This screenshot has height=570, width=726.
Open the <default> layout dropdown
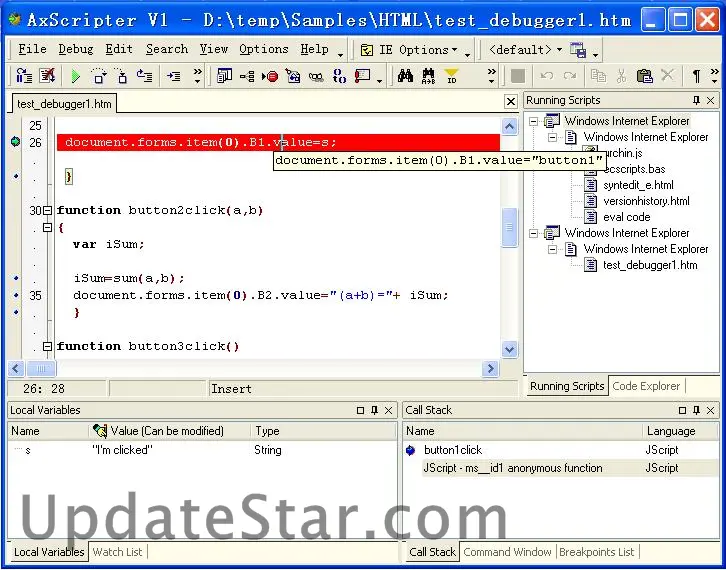(x=526, y=50)
